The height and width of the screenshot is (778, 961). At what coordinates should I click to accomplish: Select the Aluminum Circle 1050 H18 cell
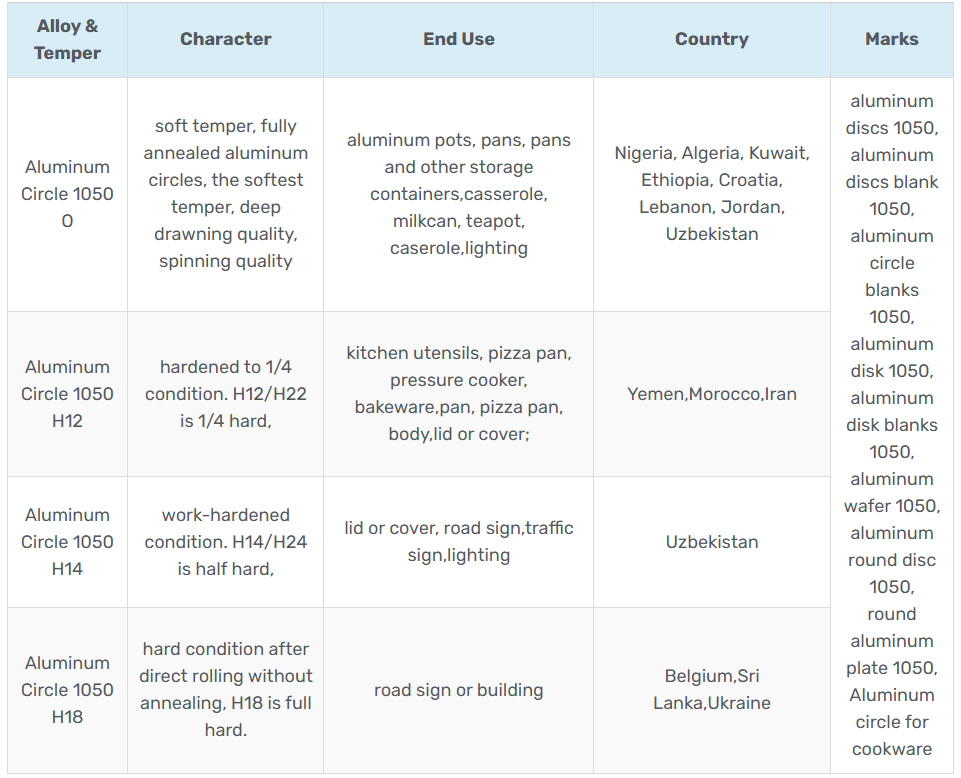67,690
